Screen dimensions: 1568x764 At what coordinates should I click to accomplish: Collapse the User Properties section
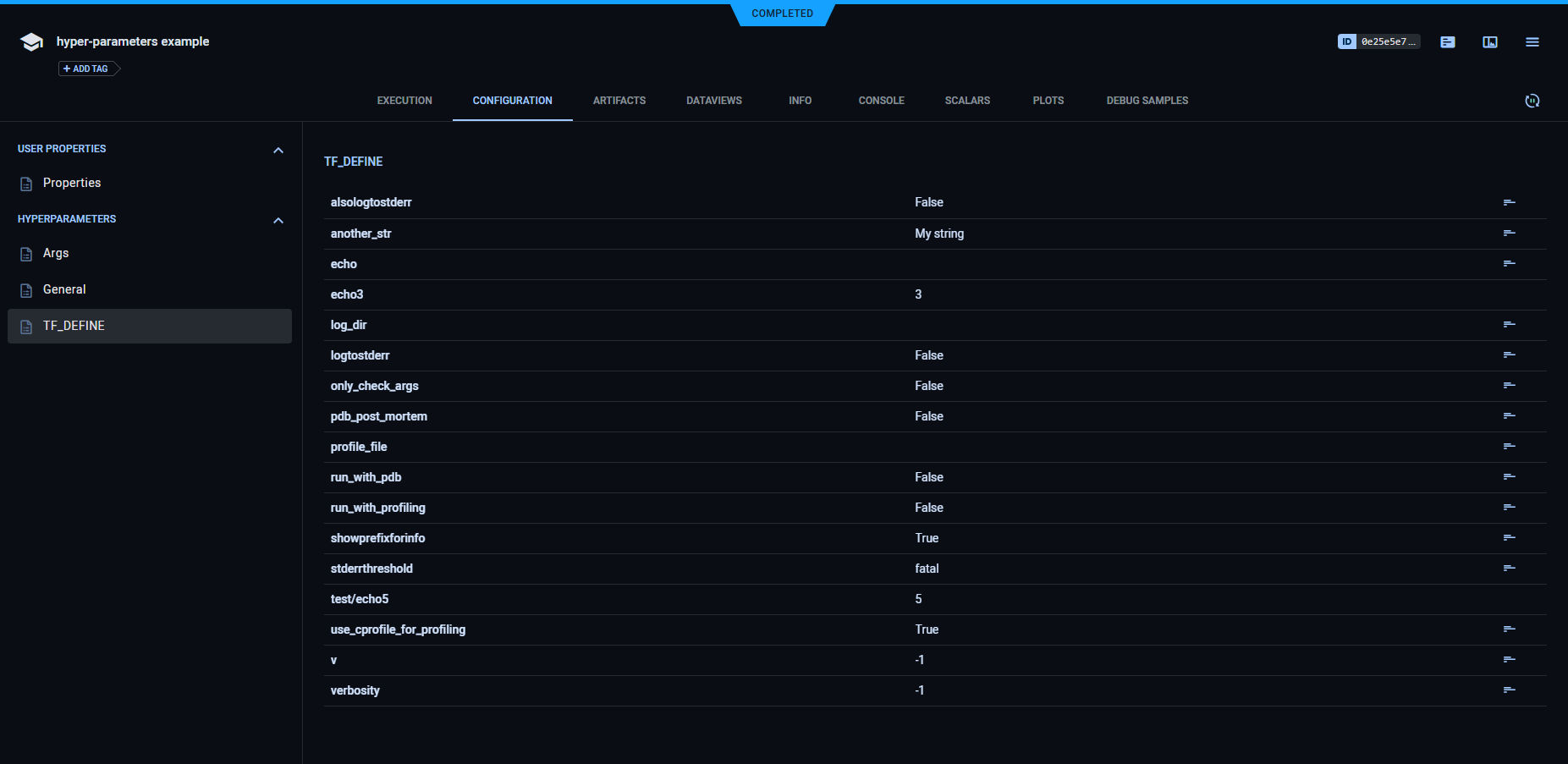(278, 150)
